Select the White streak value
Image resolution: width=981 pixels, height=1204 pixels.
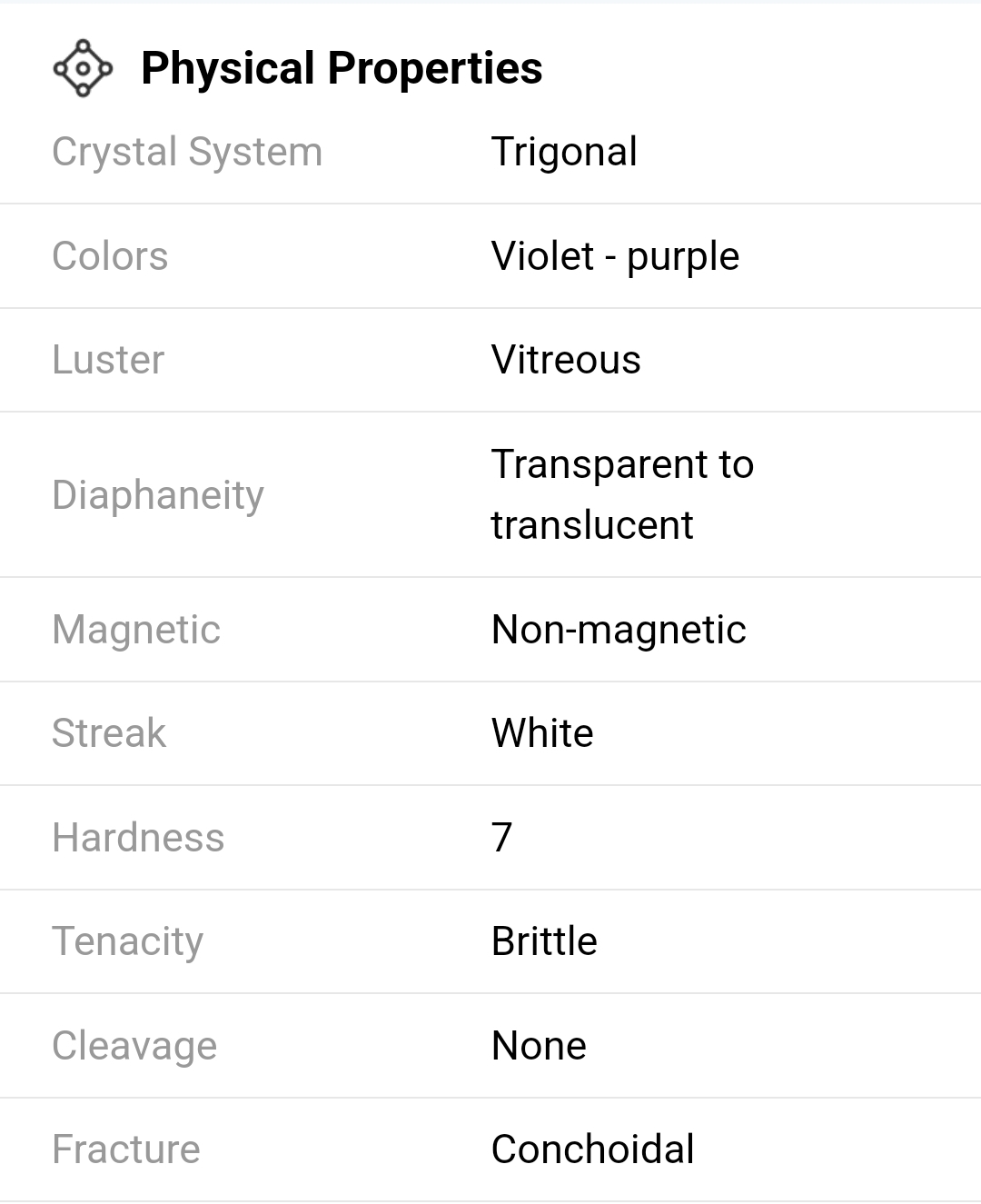(x=542, y=733)
